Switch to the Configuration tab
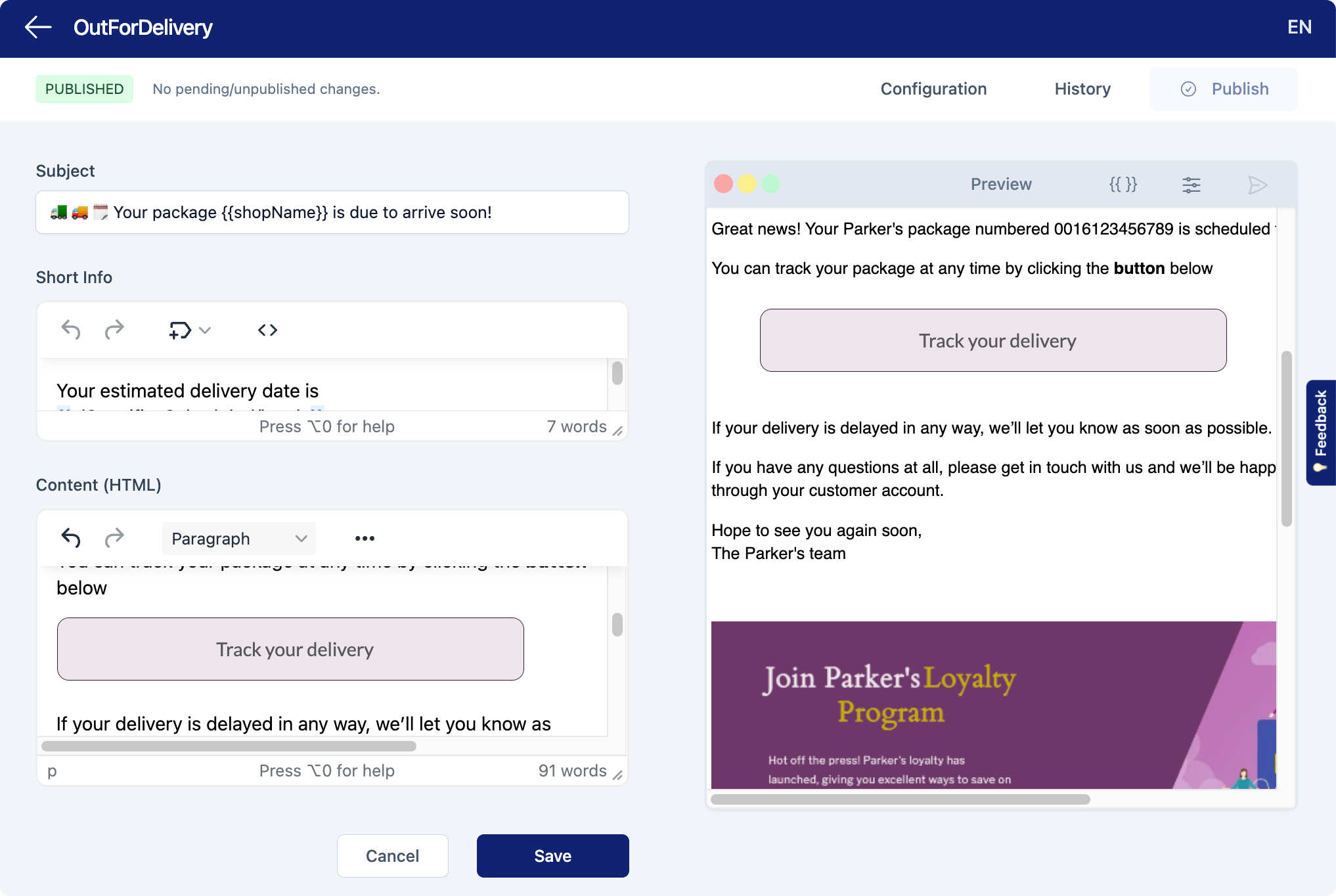 tap(933, 89)
